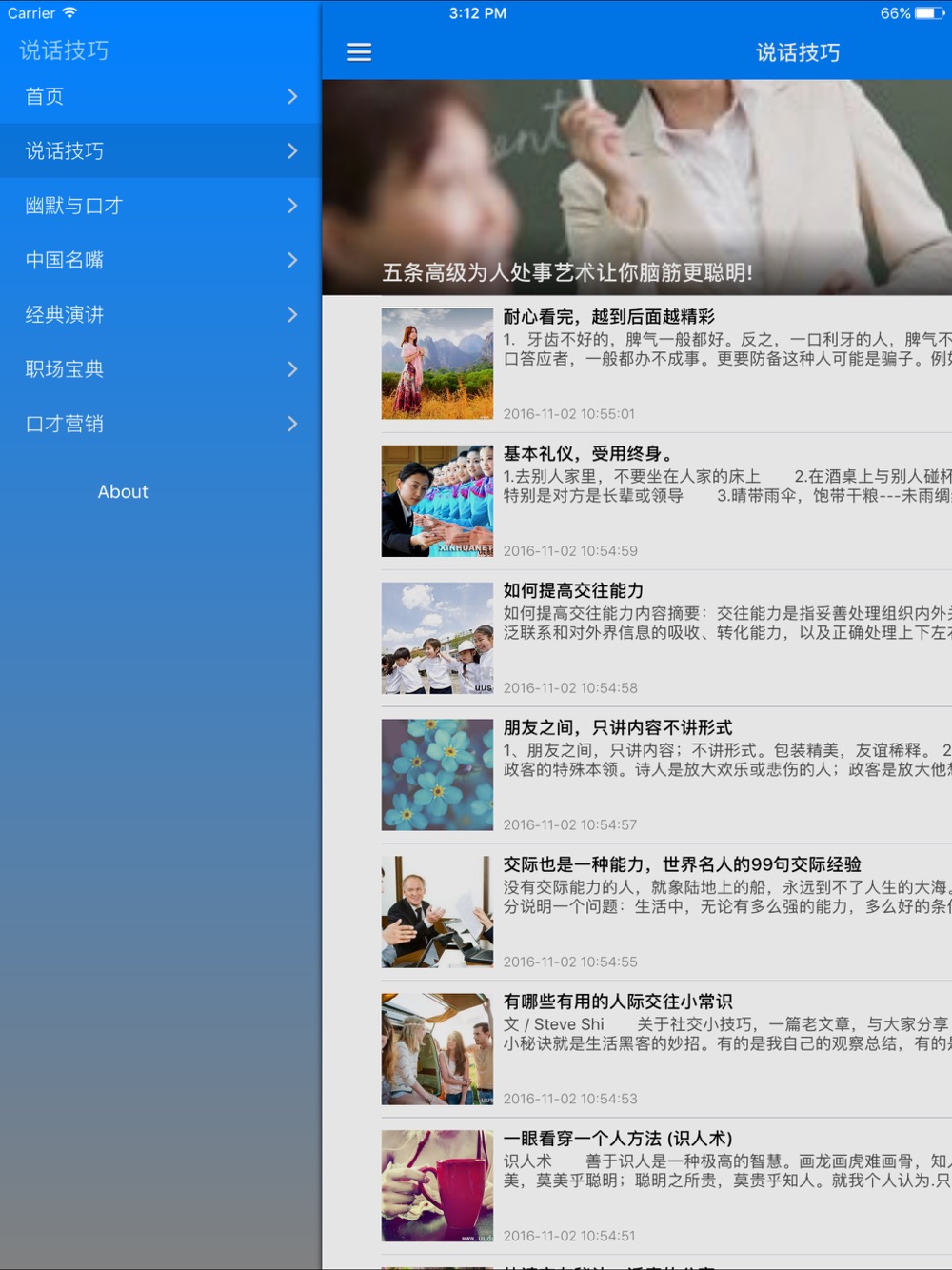
Task: Expand the 经典演讲 chevron arrow
Action: (x=292, y=314)
